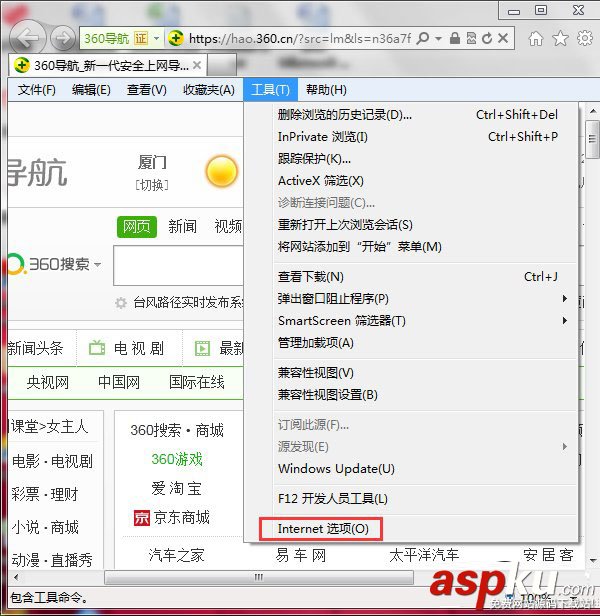Viewport: 600px width, 616px height.
Task: Click the search magnifier in address bar
Action: 423,38
